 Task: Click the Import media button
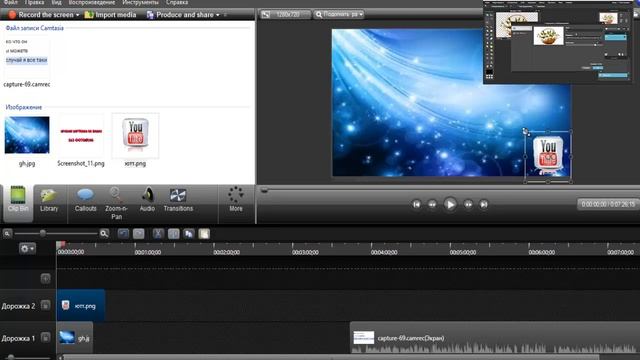[x=110, y=15]
